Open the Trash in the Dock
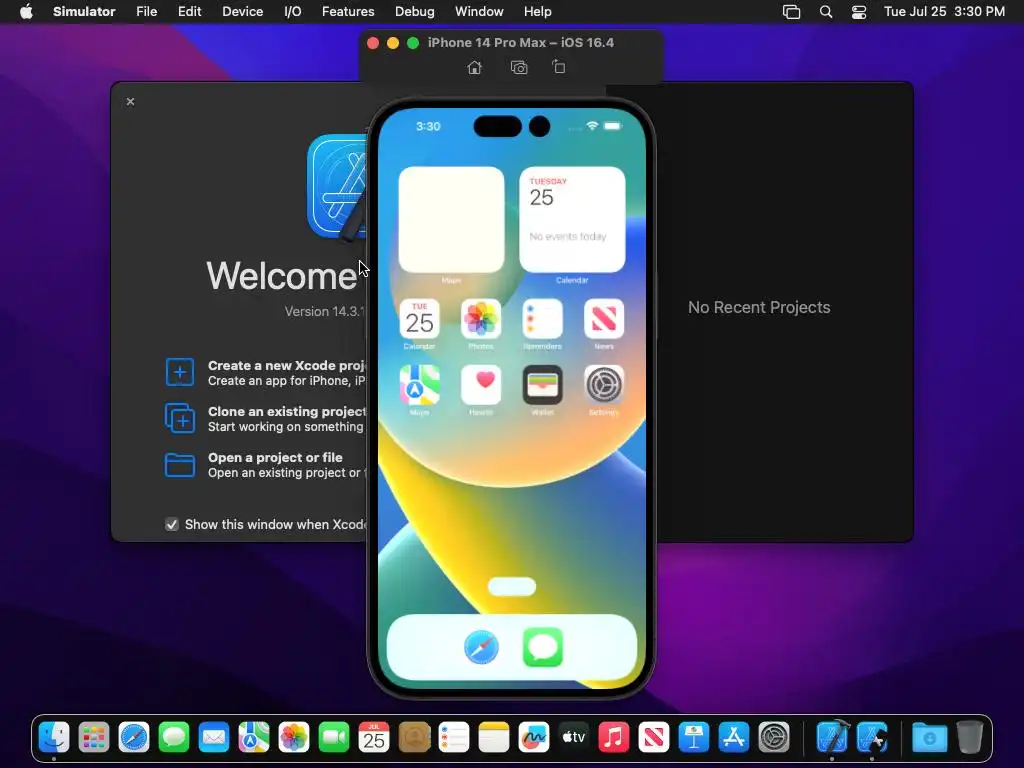 (970, 738)
